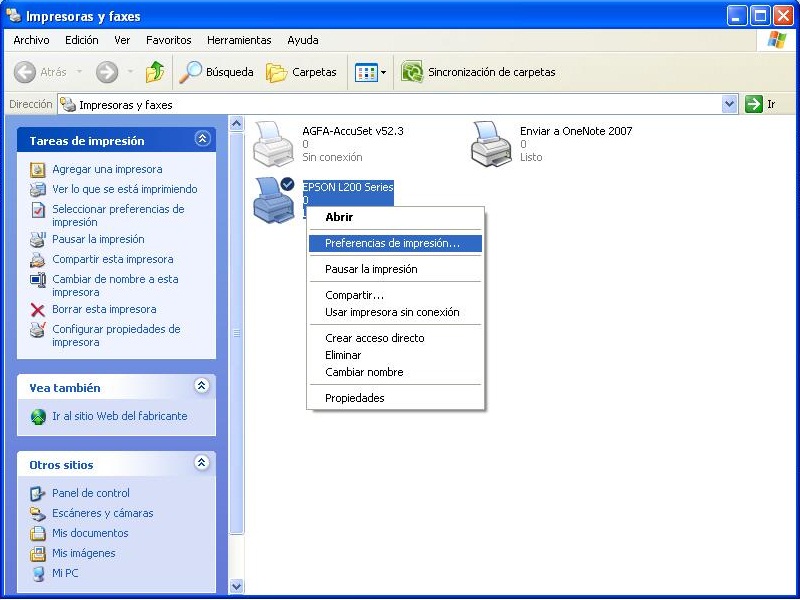Screen dimensions: 800x600
Task: Click the Pausar la impresión sidebar icon
Action: coord(38,239)
